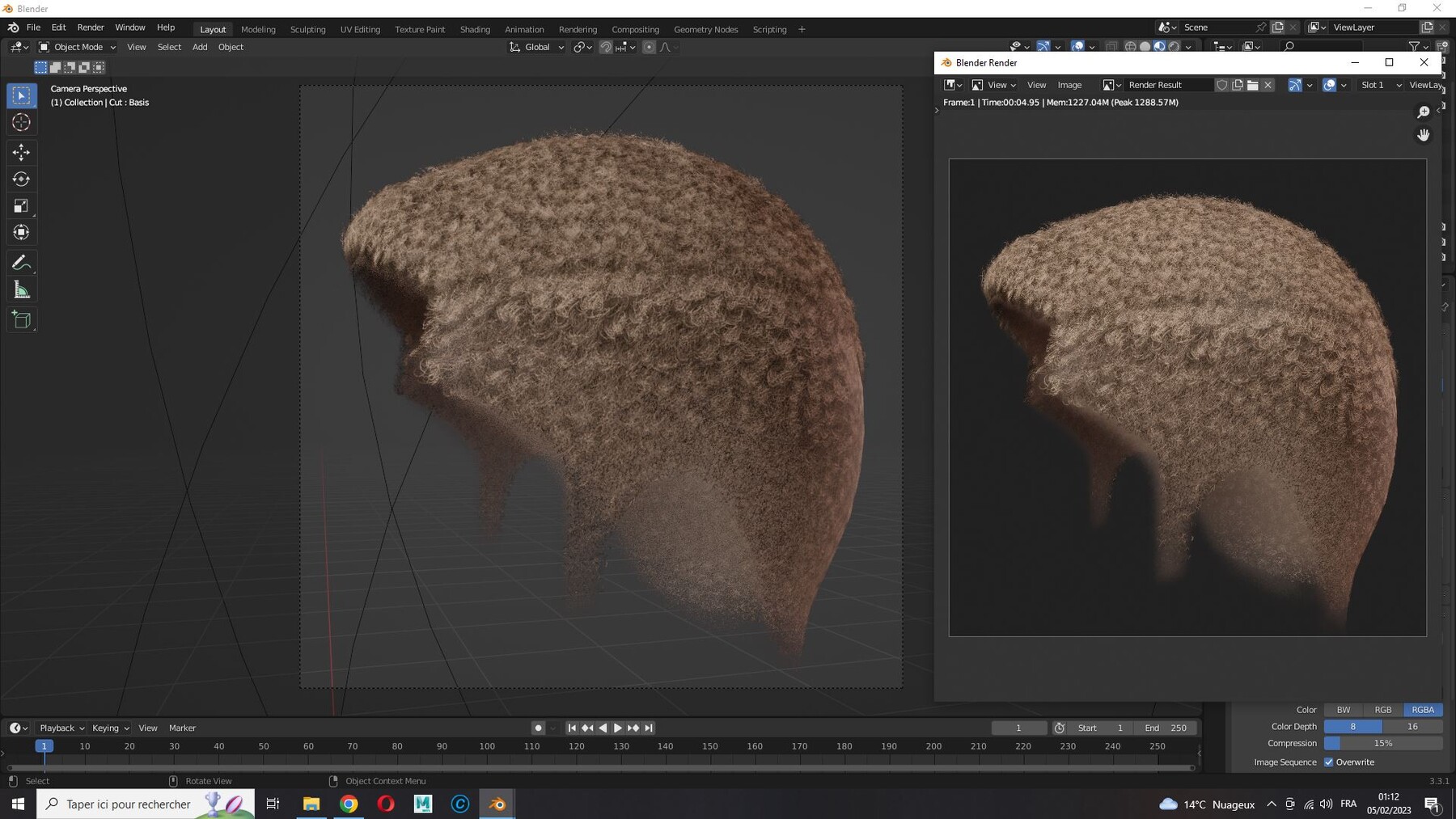The width and height of the screenshot is (1456, 819).
Task: Open the 3D viewport editor type dropdown
Action: point(18,47)
